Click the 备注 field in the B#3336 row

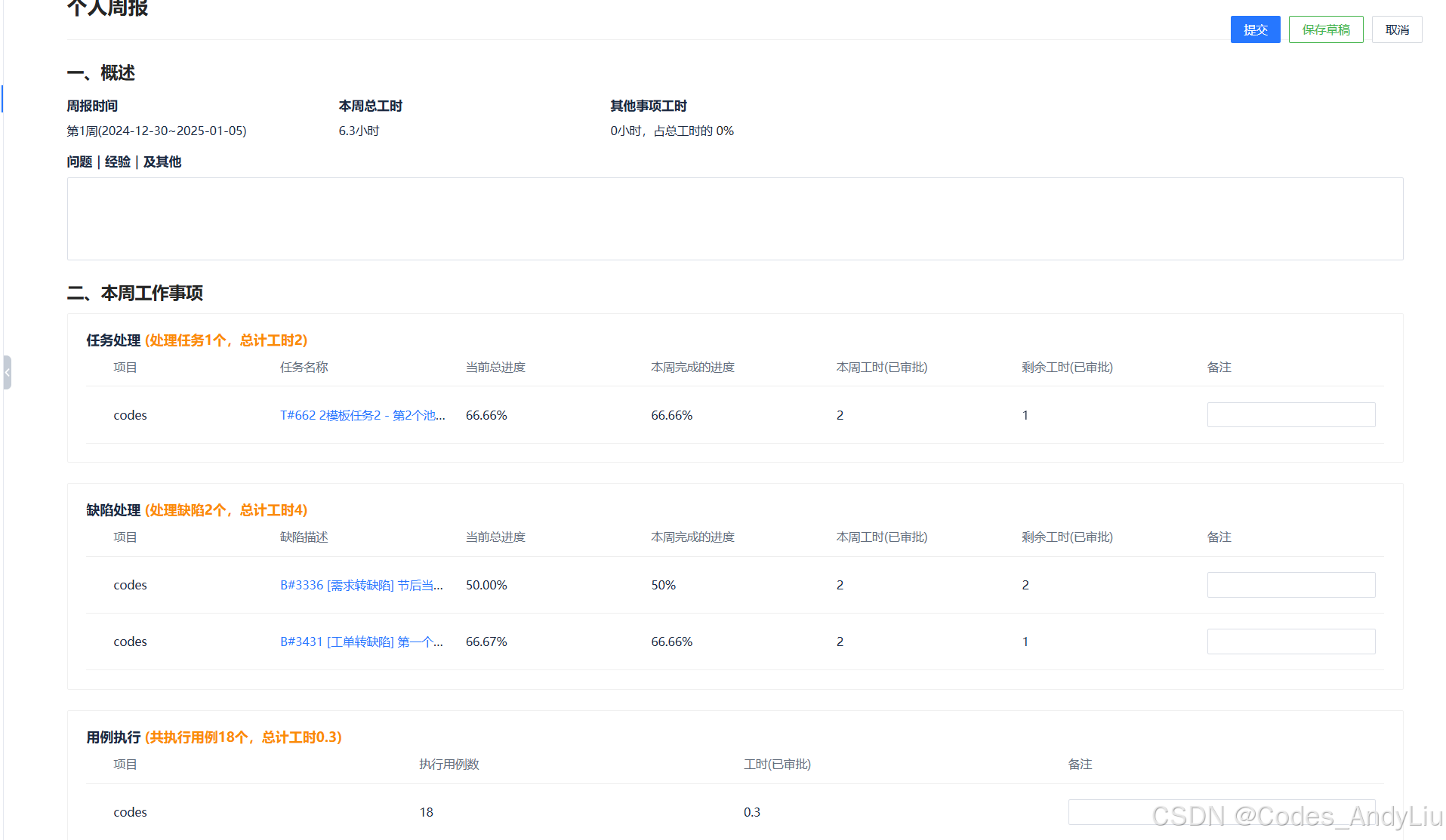point(1291,585)
